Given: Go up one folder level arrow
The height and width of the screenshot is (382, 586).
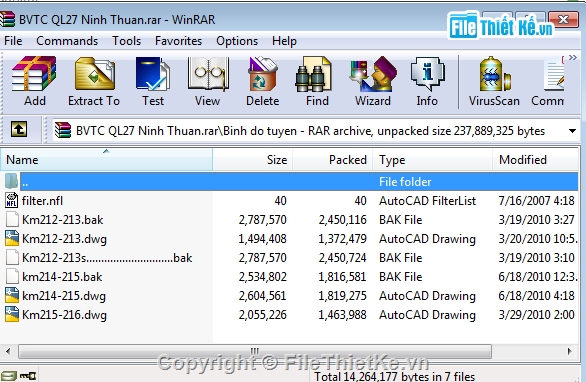Looking at the screenshot, I should click(x=19, y=130).
